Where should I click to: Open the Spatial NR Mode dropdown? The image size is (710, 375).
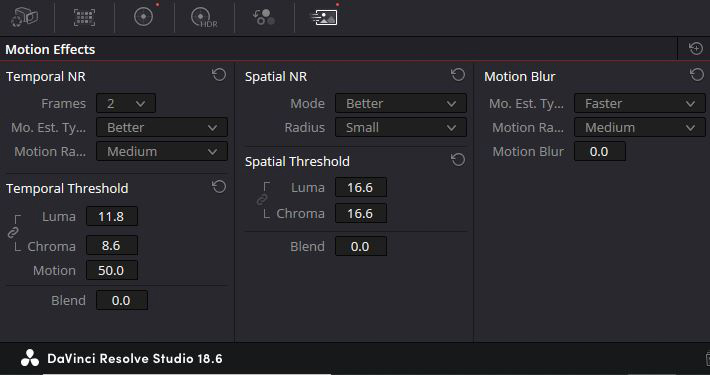(x=401, y=103)
